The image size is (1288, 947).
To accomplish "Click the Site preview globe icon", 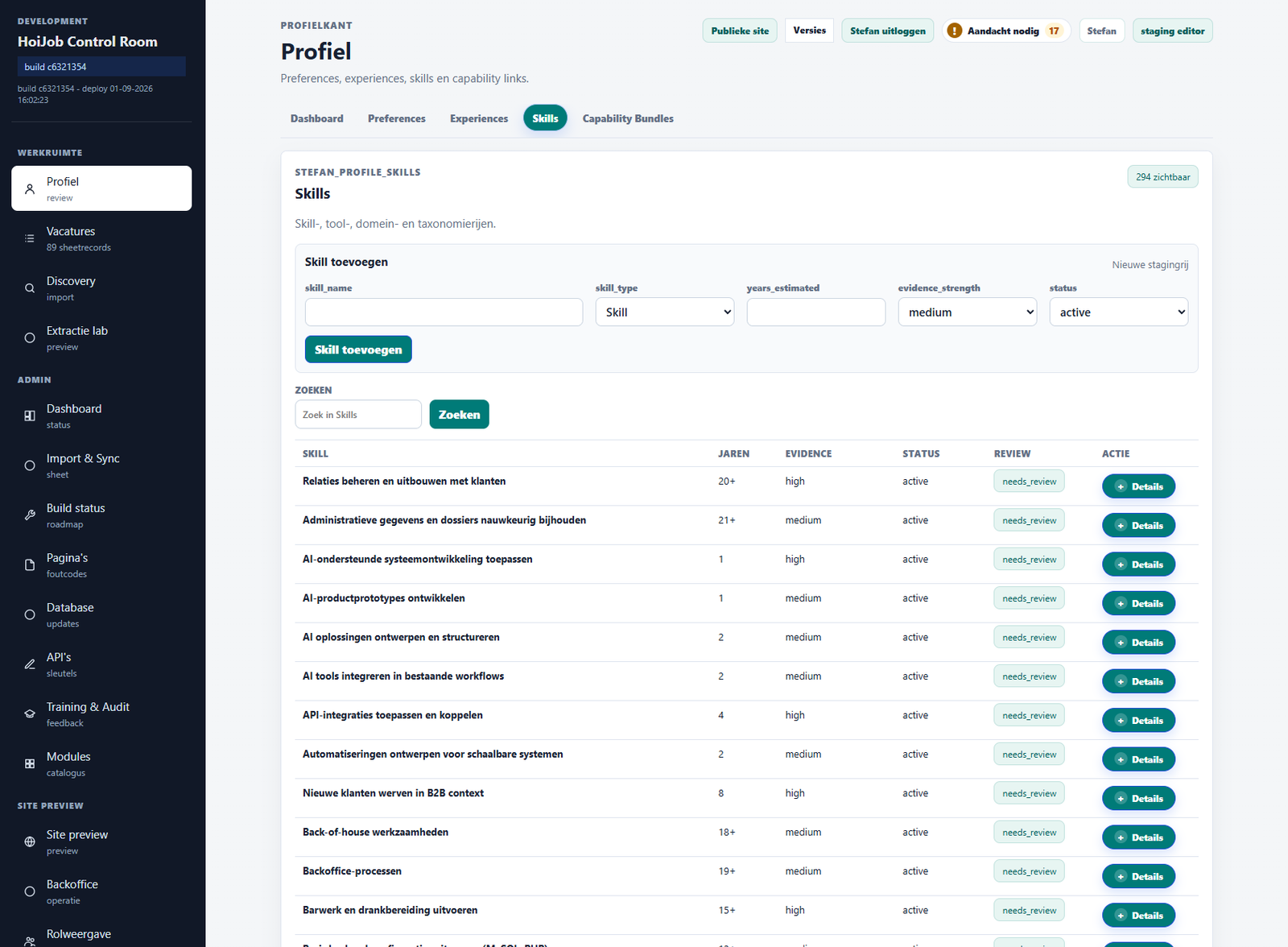I will click(30, 842).
